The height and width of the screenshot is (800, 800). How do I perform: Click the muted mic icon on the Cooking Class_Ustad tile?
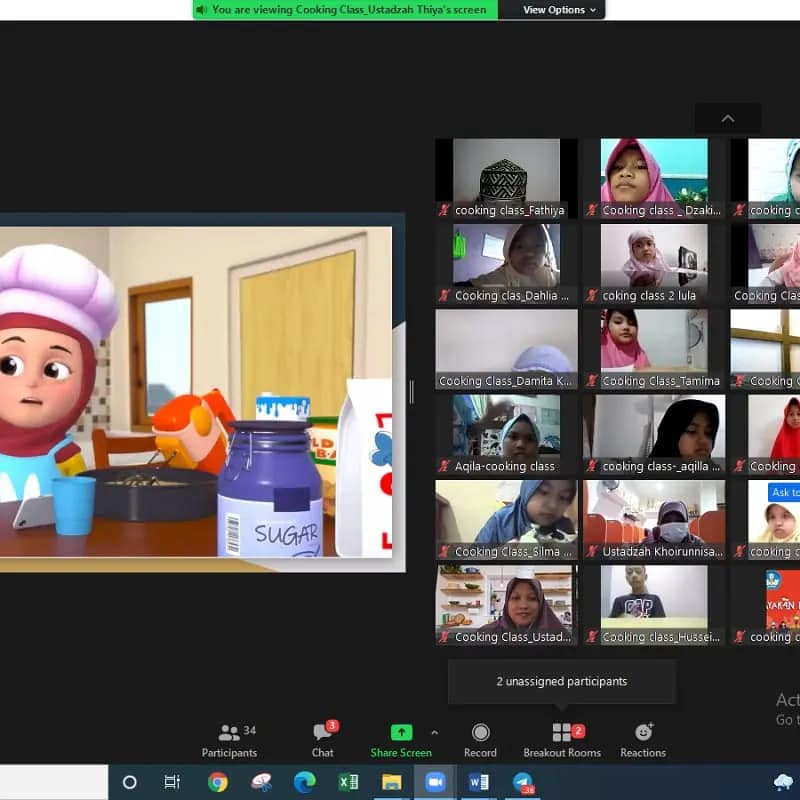click(444, 637)
